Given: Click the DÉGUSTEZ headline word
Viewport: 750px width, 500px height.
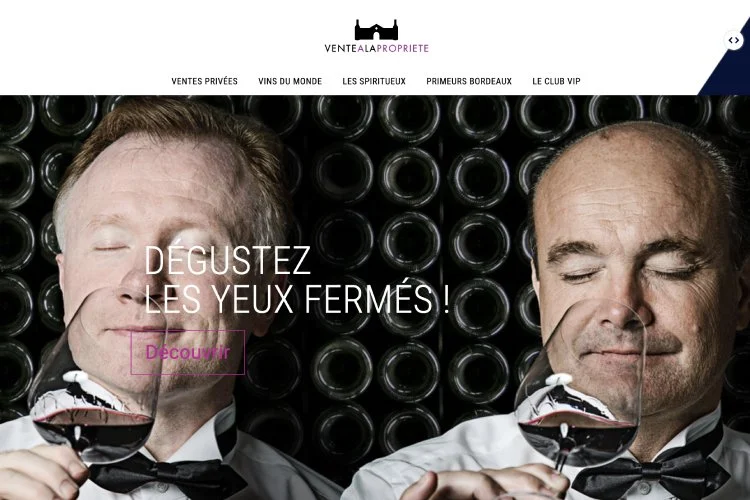Looking at the screenshot, I should coord(227,261).
